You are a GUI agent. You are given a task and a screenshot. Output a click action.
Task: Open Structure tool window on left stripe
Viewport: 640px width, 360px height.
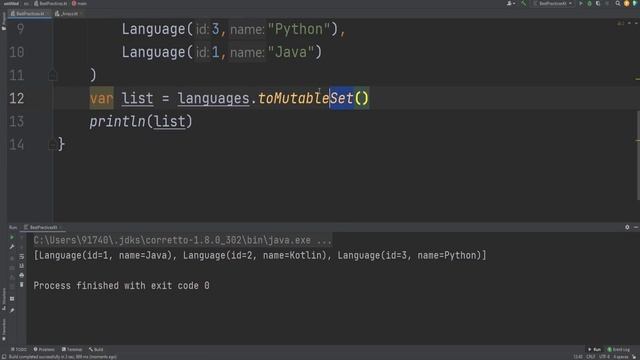3,299
